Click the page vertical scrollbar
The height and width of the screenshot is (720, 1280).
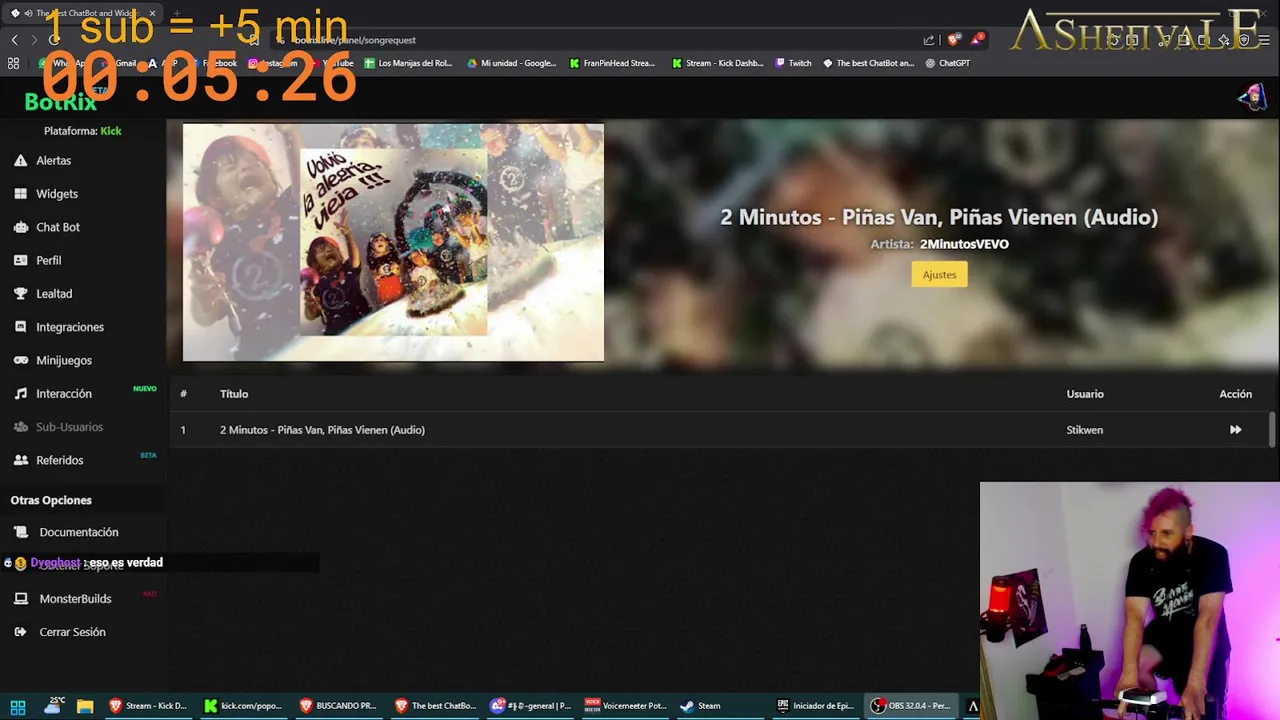(x=1272, y=430)
